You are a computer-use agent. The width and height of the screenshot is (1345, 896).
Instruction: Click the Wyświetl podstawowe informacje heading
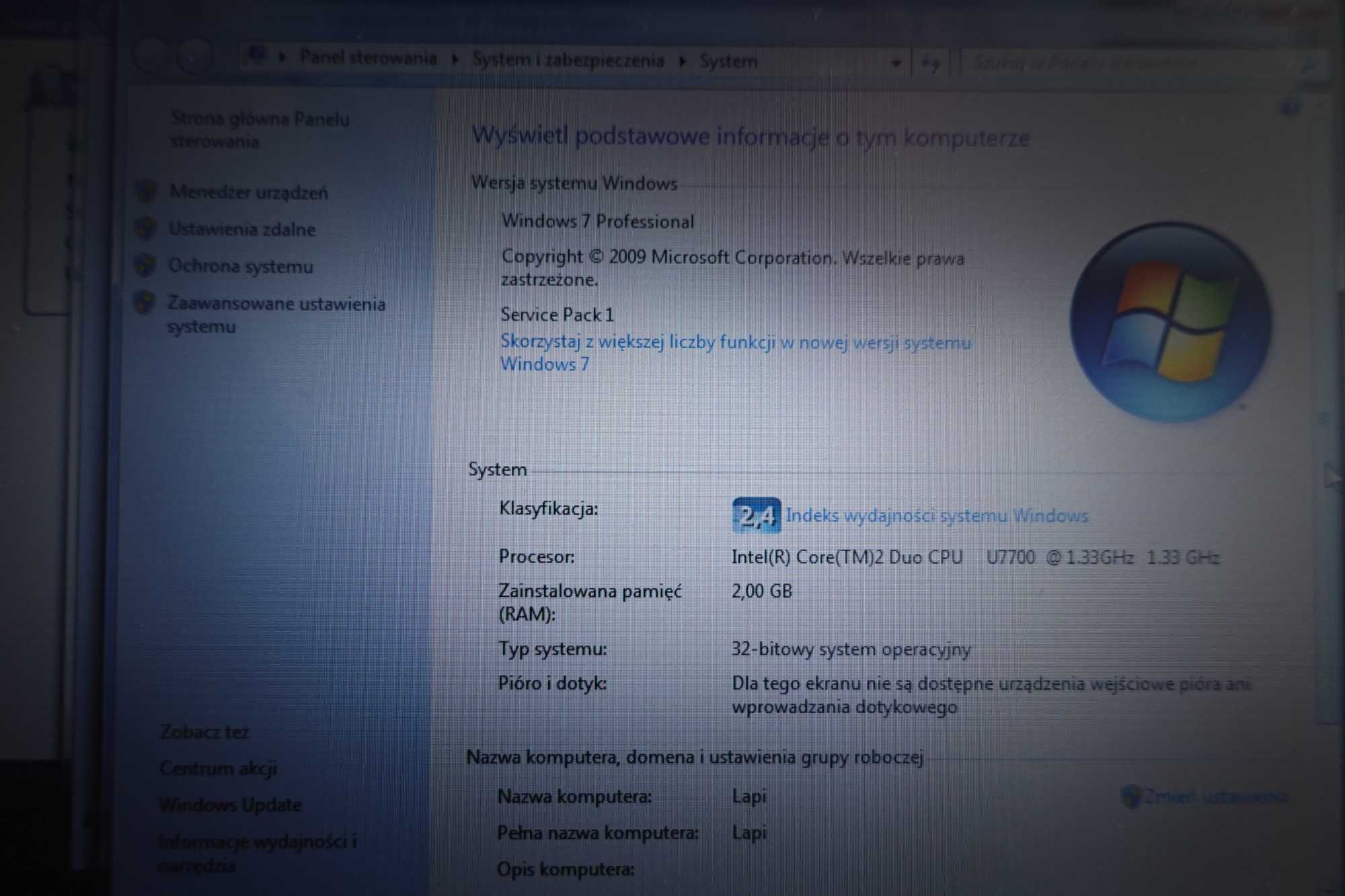[751, 137]
